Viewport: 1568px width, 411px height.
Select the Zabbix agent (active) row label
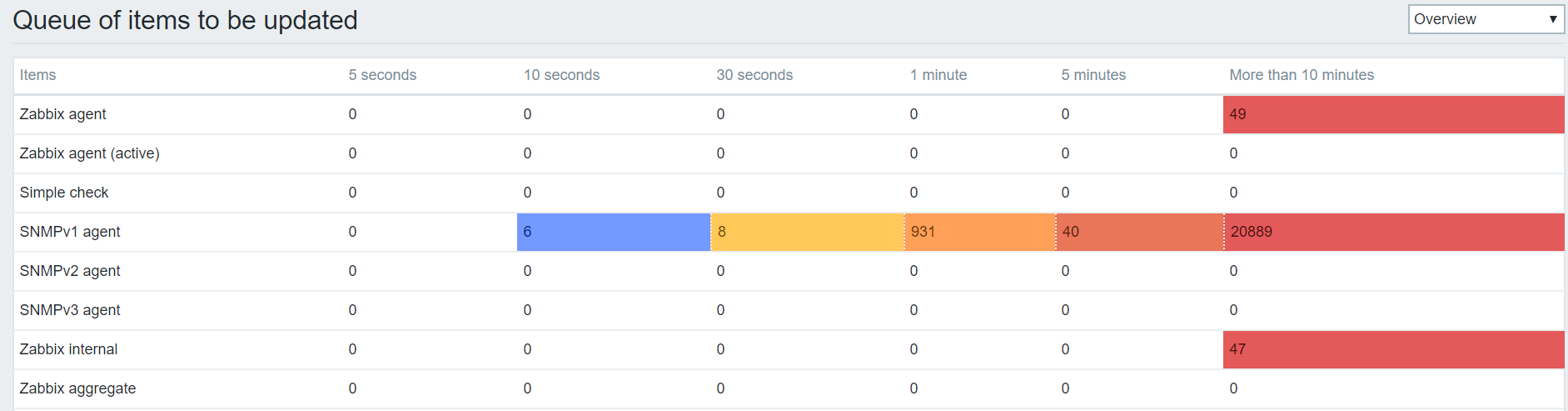coord(90,153)
